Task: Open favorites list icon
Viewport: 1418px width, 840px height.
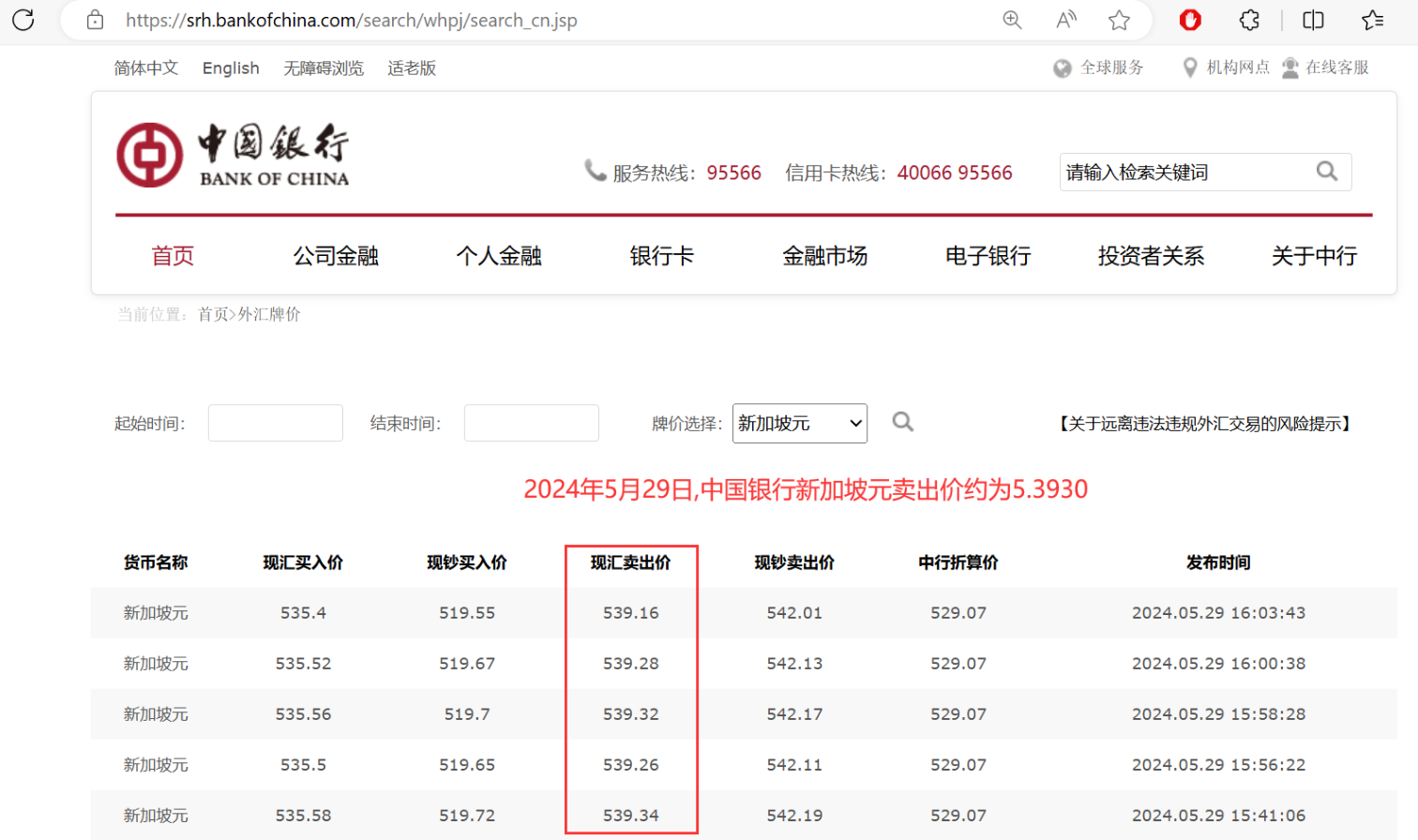Action: [1372, 20]
